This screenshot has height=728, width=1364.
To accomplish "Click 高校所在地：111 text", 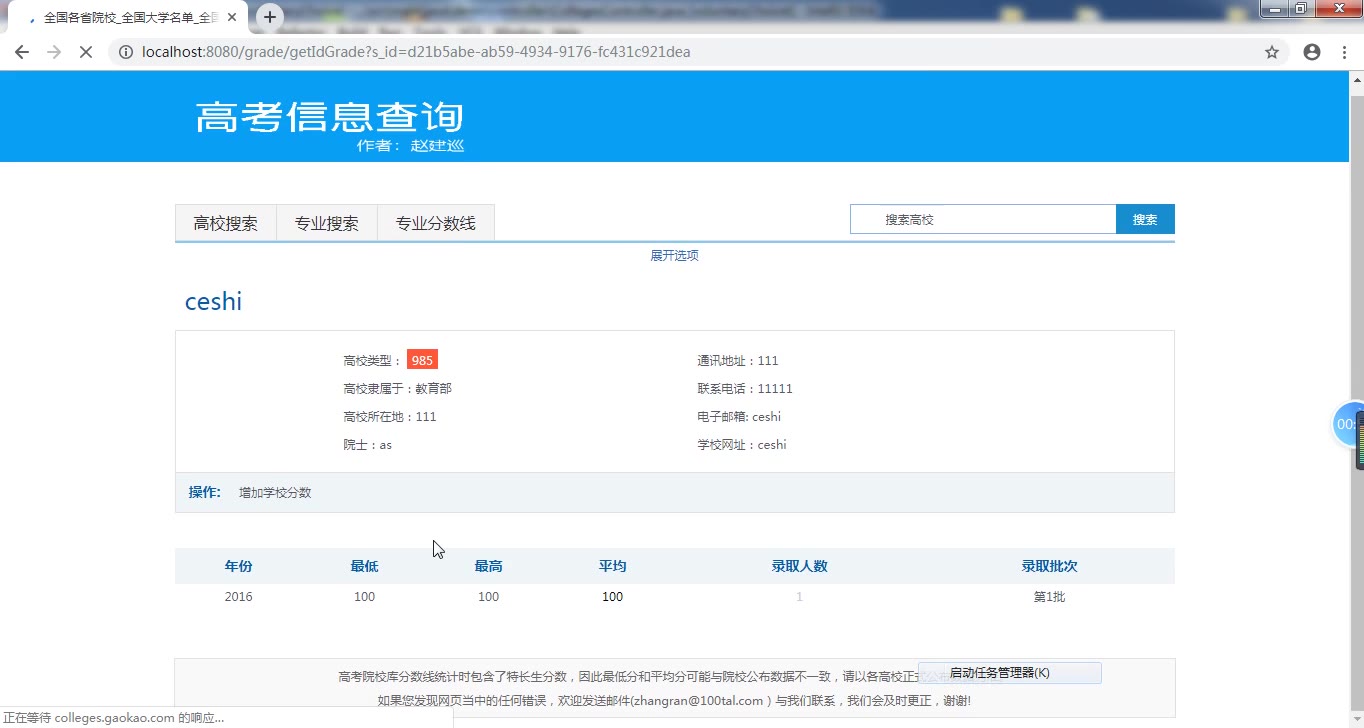I will [x=389, y=417].
